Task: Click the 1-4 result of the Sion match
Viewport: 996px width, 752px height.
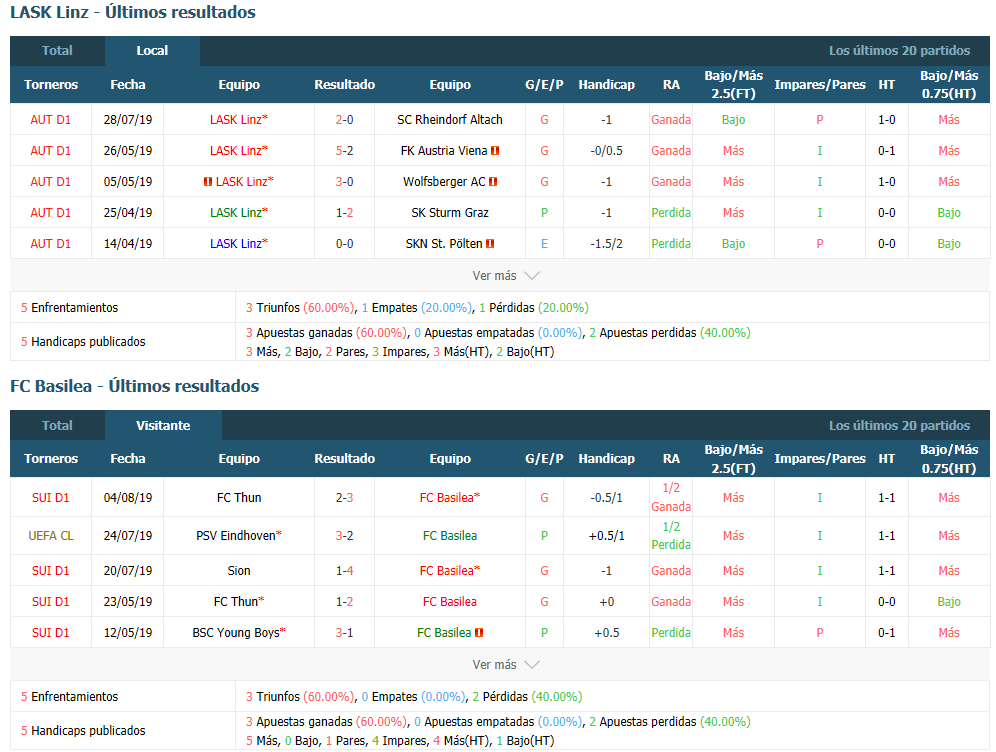Action: (x=344, y=570)
